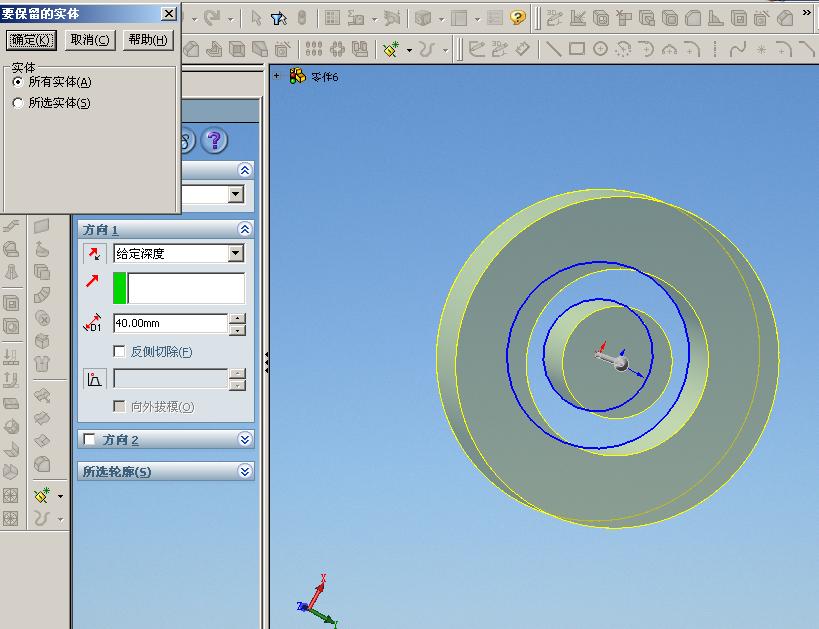Open the 给定深度 end condition dropdown

pyautogui.click(x=236, y=254)
